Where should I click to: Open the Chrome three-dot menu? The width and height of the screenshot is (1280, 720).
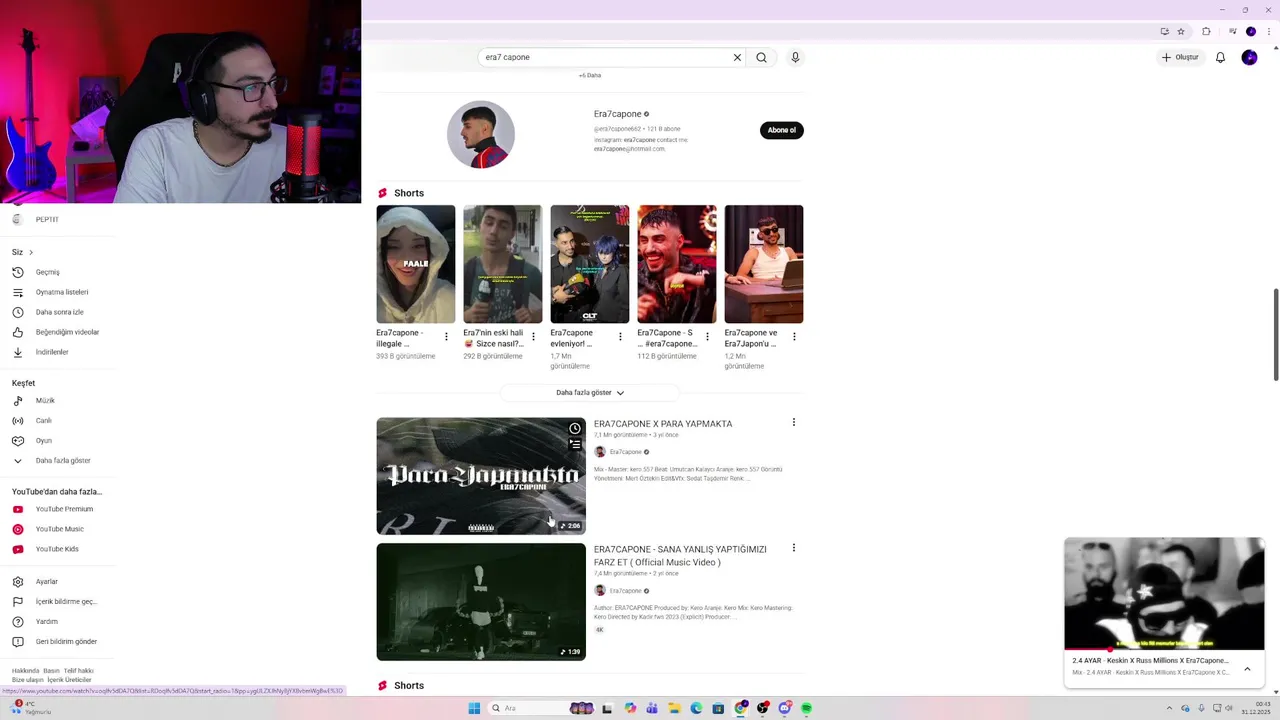pyautogui.click(x=1270, y=31)
